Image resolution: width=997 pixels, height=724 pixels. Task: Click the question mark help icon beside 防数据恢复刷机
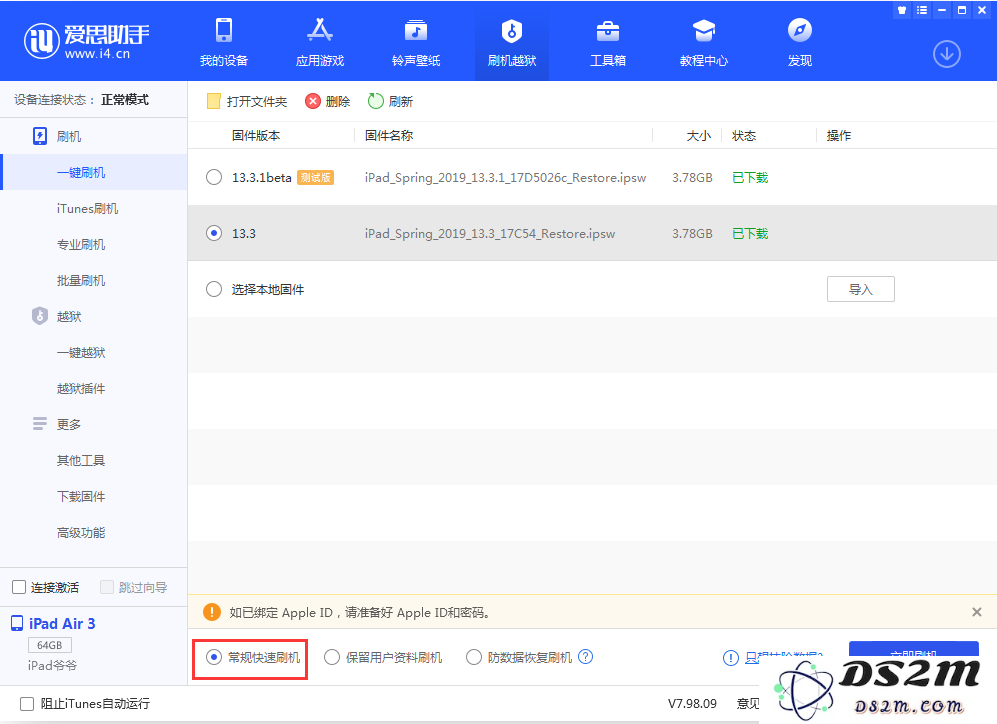tap(586, 657)
